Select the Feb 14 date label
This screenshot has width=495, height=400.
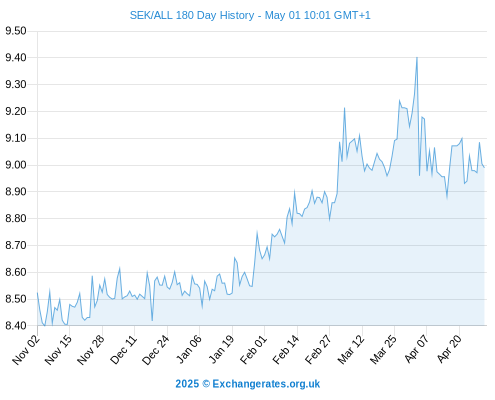[286, 349]
